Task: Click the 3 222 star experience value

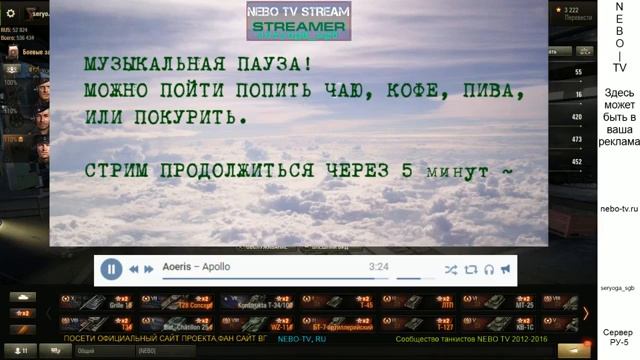Action: point(571,10)
